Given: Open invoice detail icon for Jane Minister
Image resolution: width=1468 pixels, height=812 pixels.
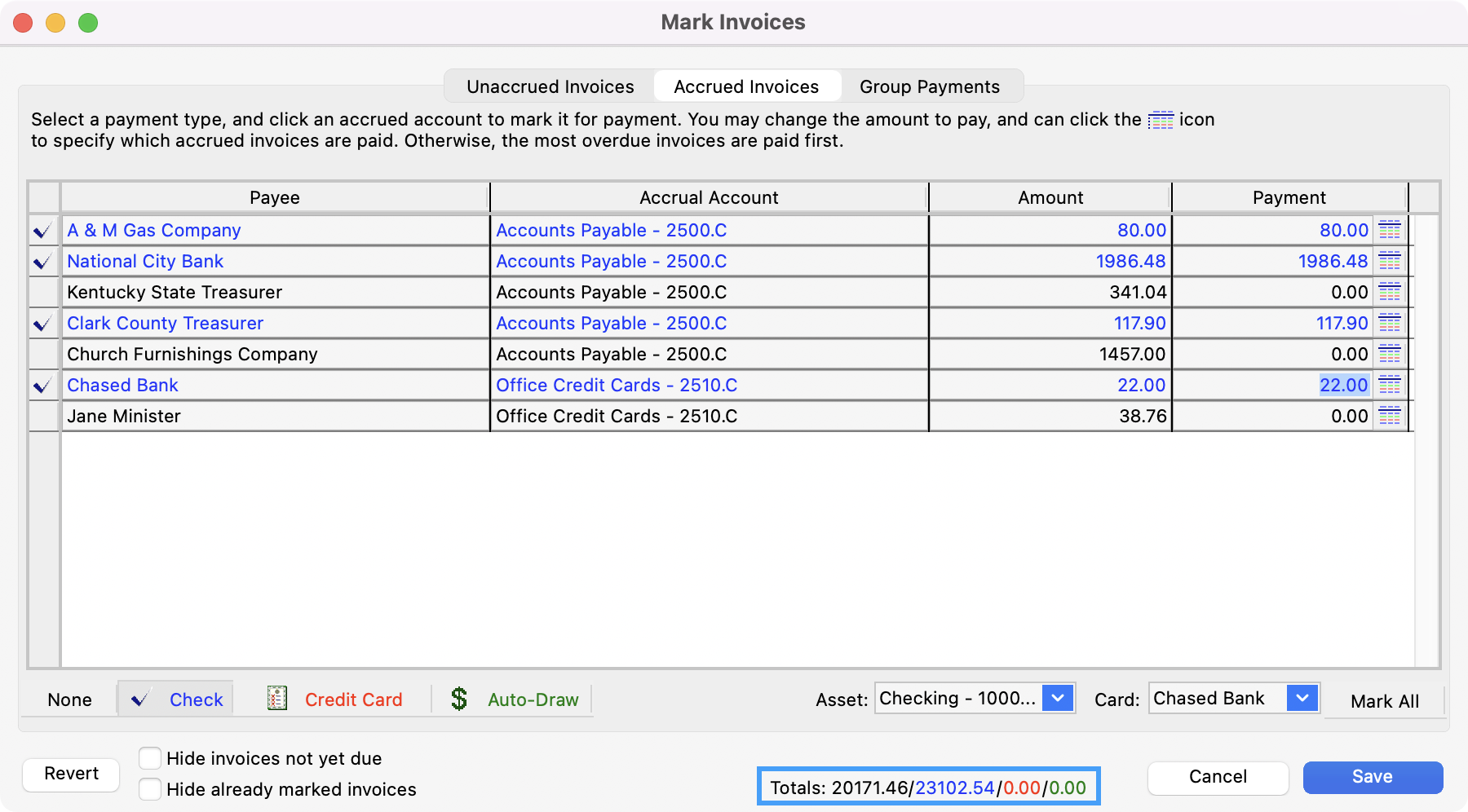Looking at the screenshot, I should click(1390, 417).
